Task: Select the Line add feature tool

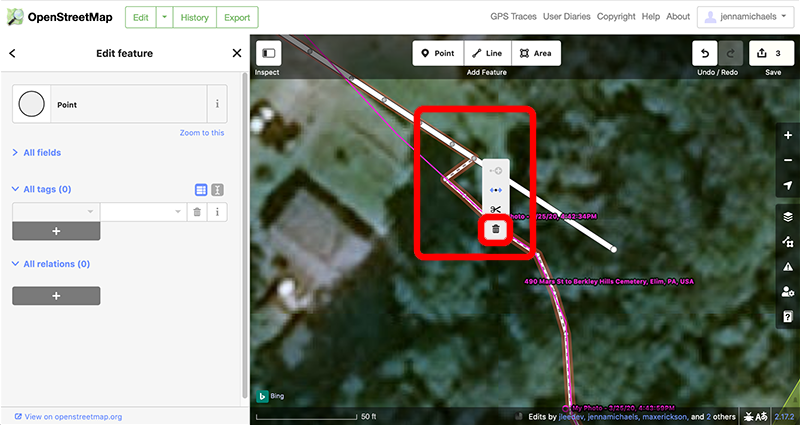Action: [x=487, y=53]
